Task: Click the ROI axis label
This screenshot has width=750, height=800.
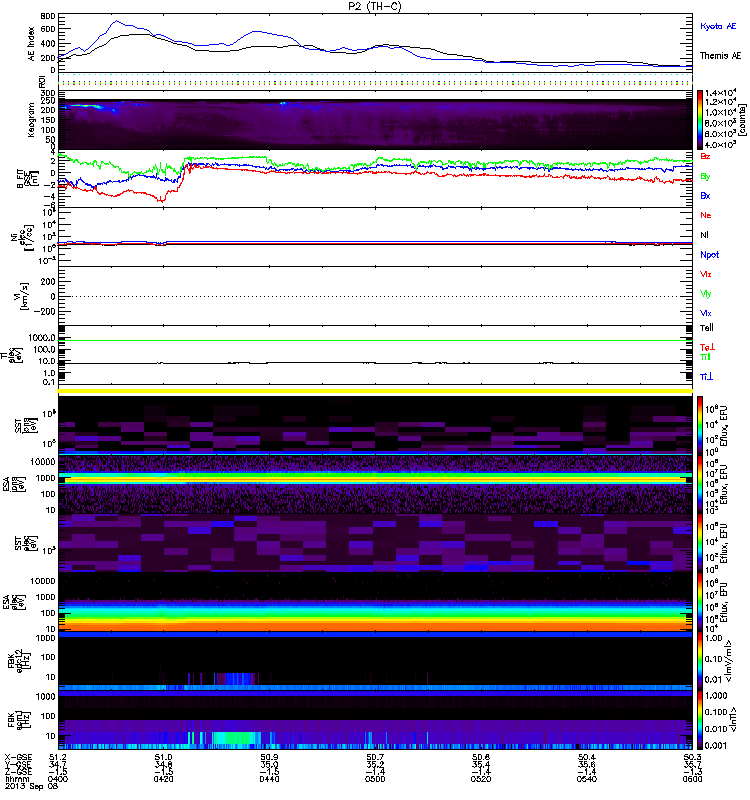Action: coord(42,81)
